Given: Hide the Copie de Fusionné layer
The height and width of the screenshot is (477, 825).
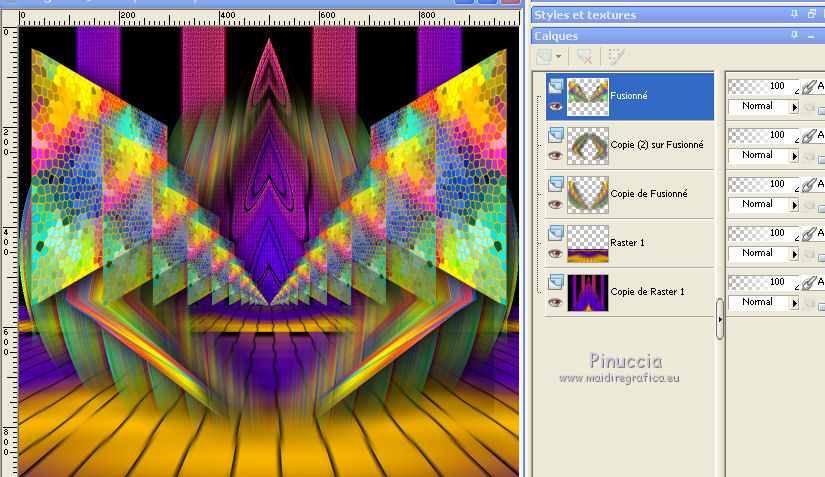Looking at the screenshot, I should click(556, 205).
